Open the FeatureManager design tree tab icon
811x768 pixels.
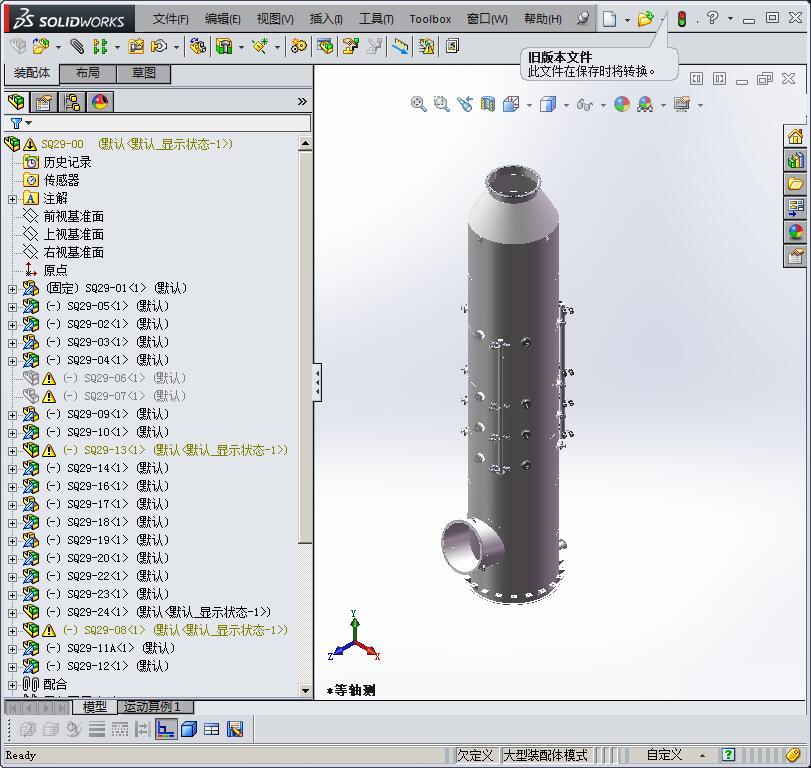click(x=17, y=102)
